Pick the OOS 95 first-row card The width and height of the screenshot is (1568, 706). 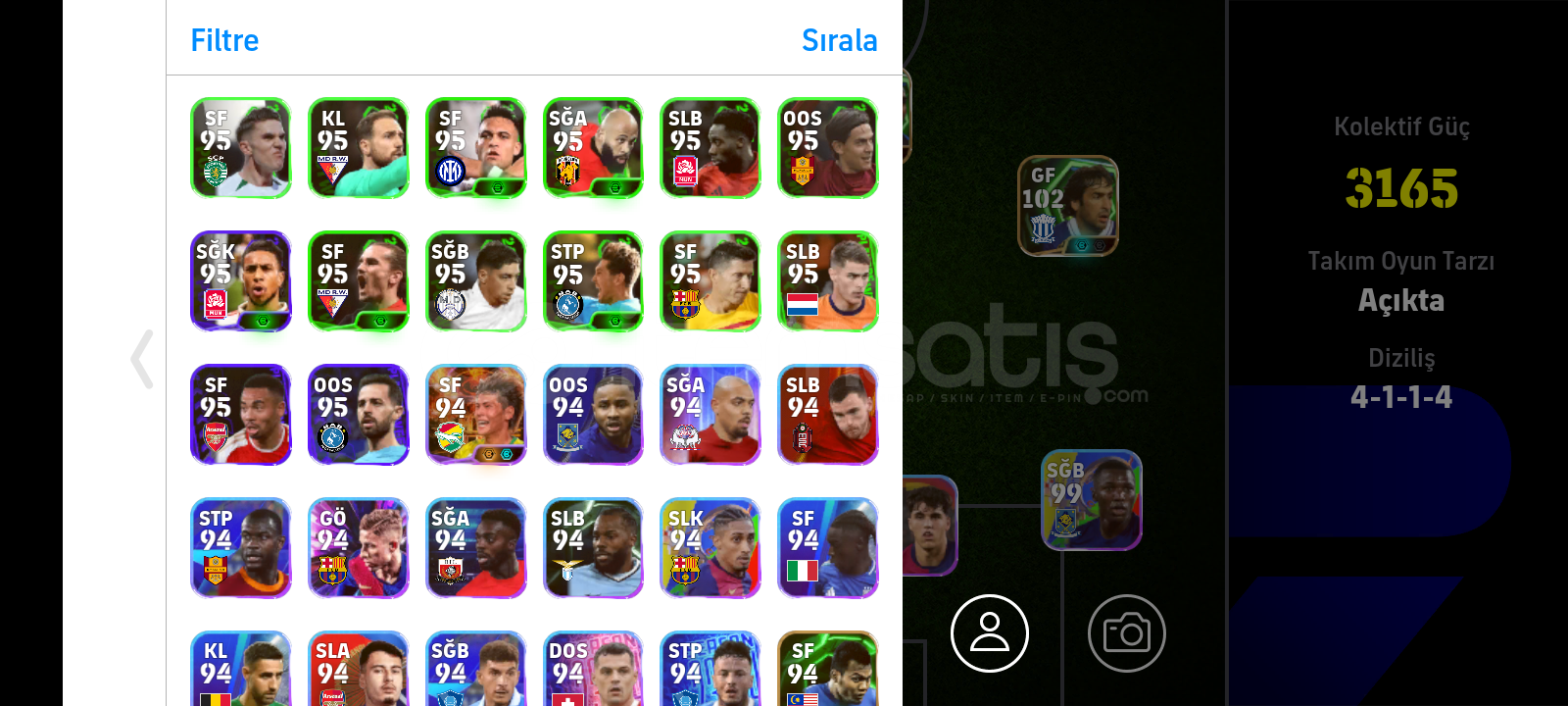coord(828,148)
